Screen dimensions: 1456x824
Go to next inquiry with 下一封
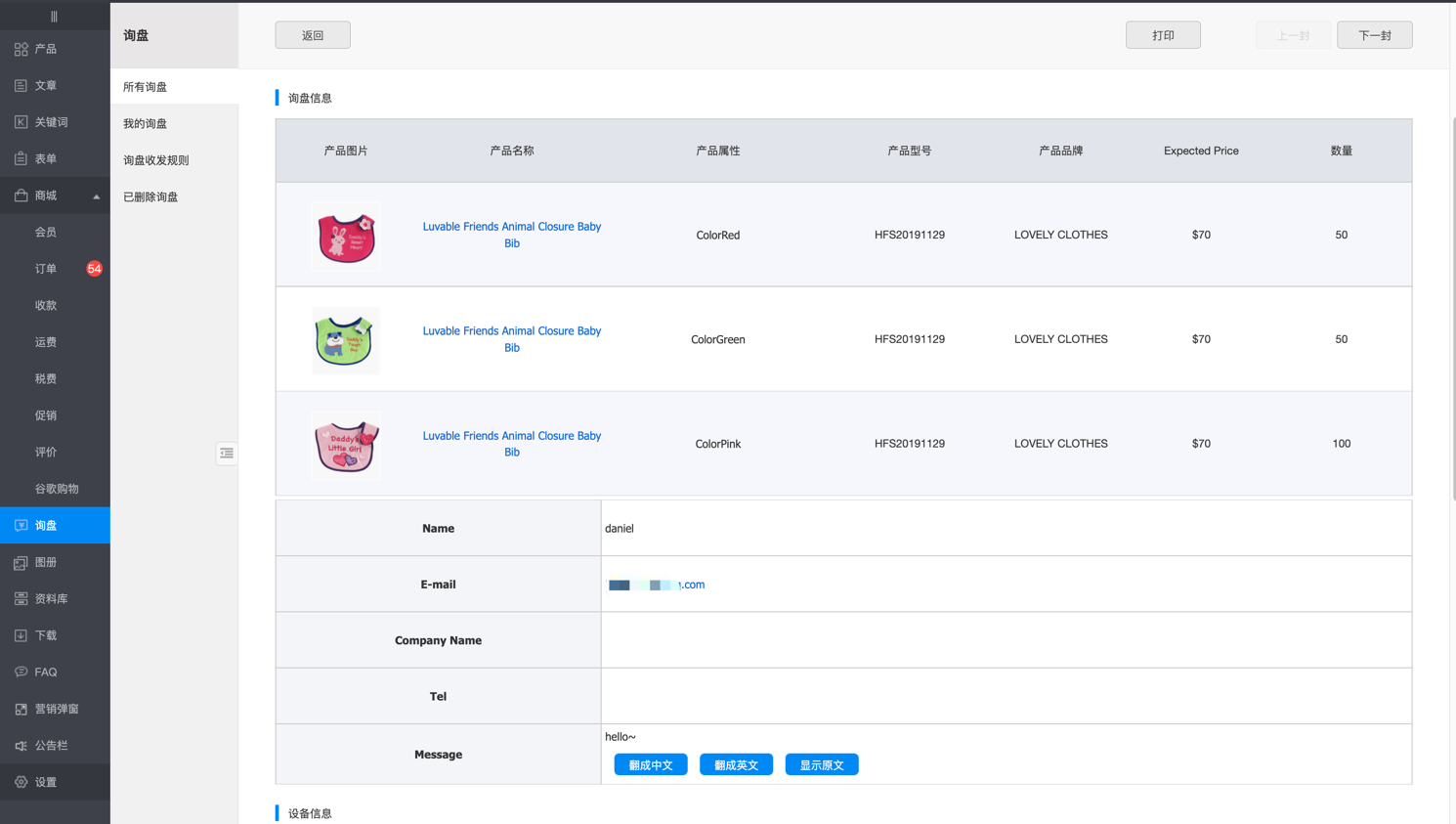point(1374,35)
